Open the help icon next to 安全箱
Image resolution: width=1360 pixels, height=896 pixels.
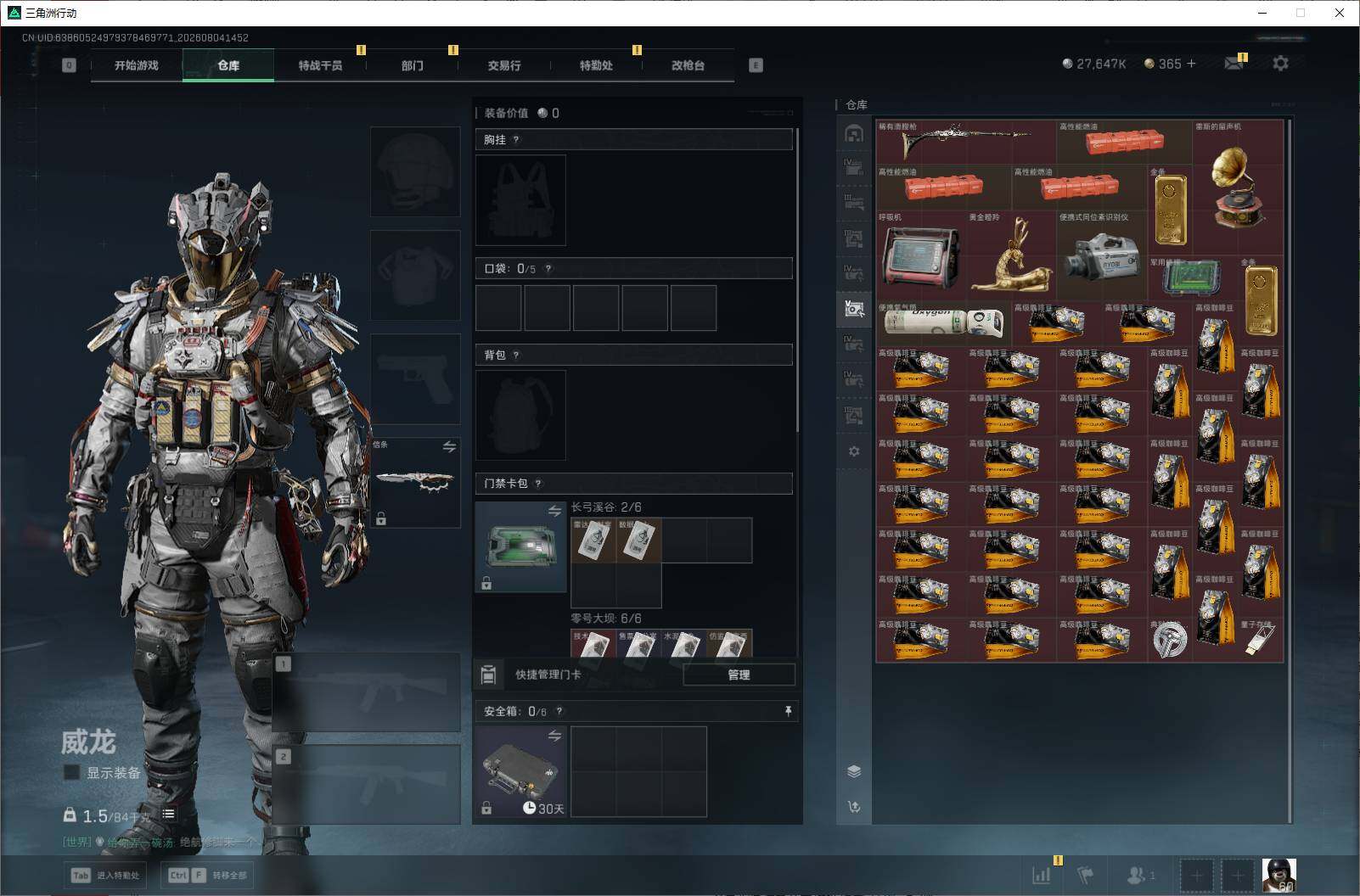pyautogui.click(x=559, y=712)
